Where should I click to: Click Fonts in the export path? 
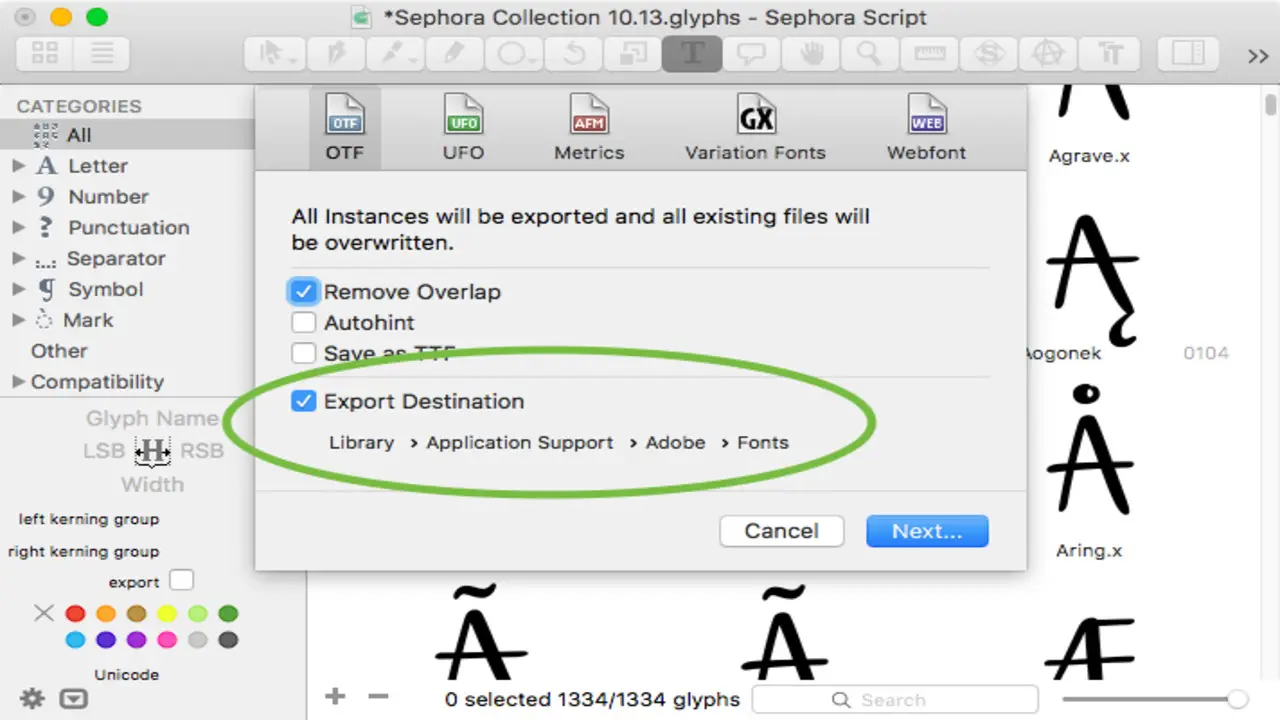(x=763, y=442)
